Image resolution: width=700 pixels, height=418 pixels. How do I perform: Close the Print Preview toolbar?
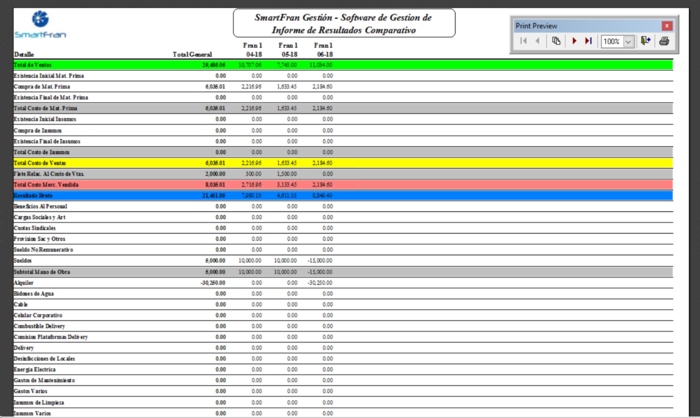tap(667, 26)
